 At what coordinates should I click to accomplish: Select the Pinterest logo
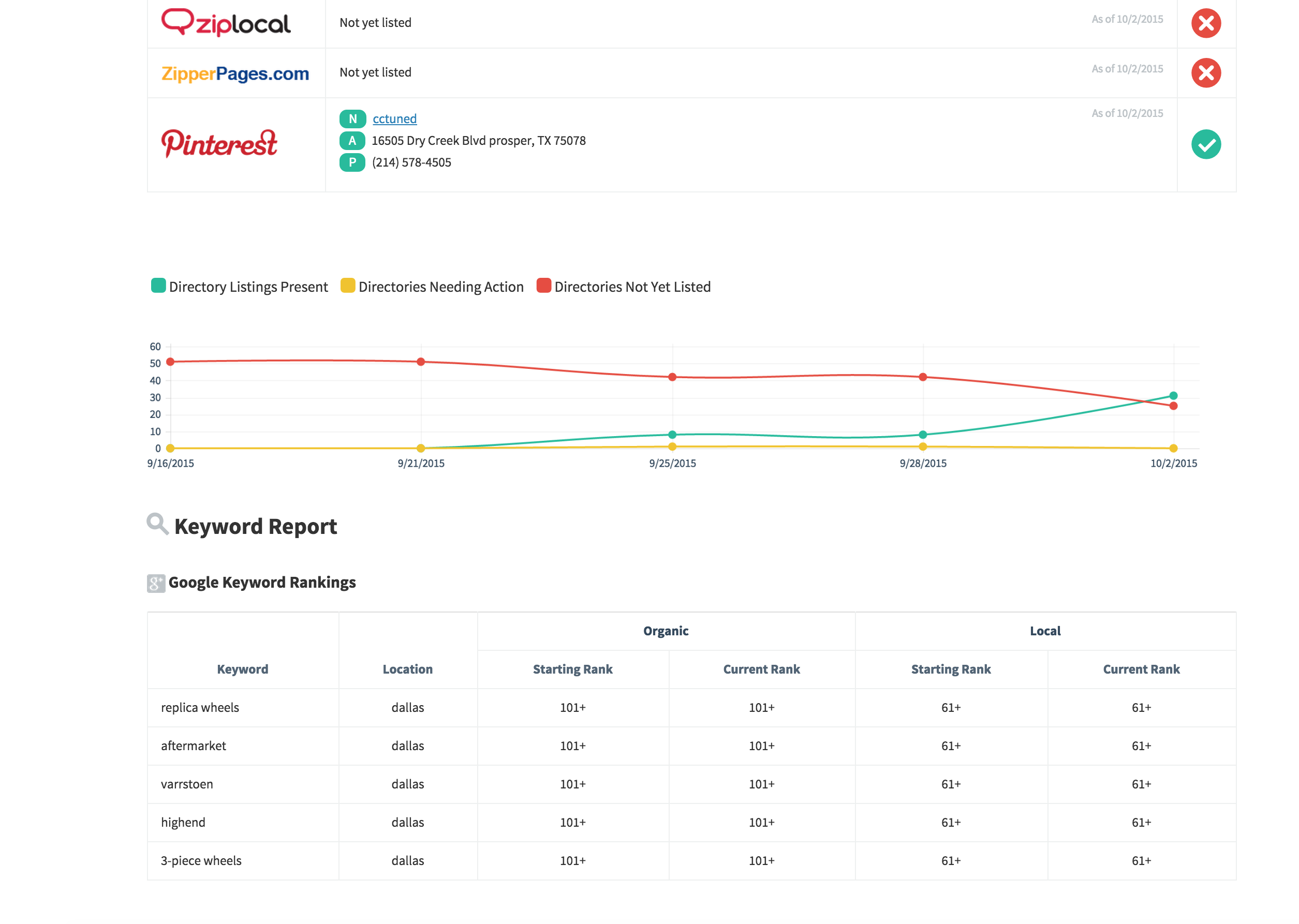(x=219, y=143)
